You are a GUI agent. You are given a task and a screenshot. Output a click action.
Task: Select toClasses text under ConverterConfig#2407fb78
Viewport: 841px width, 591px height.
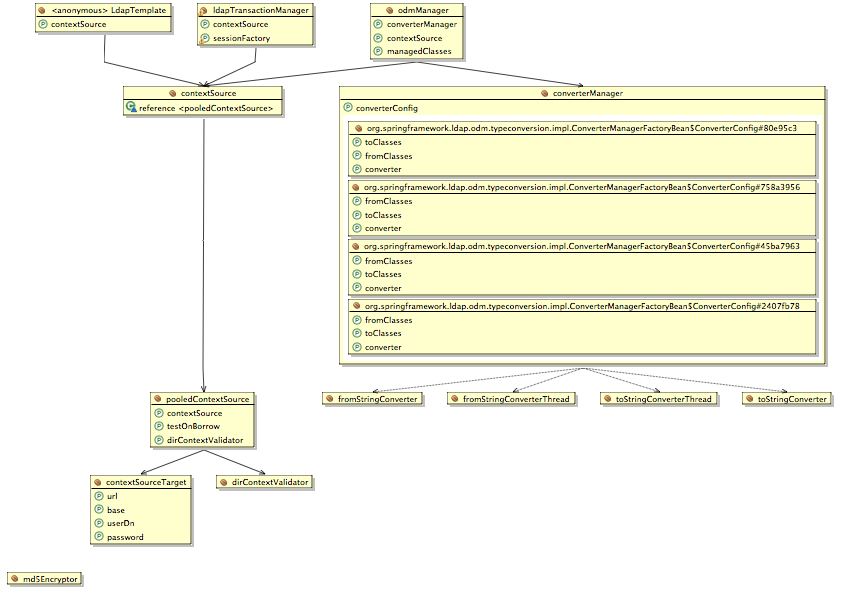coord(383,333)
